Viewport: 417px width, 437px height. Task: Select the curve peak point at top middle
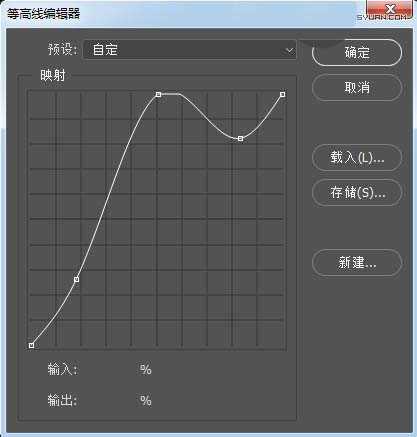coord(159,95)
